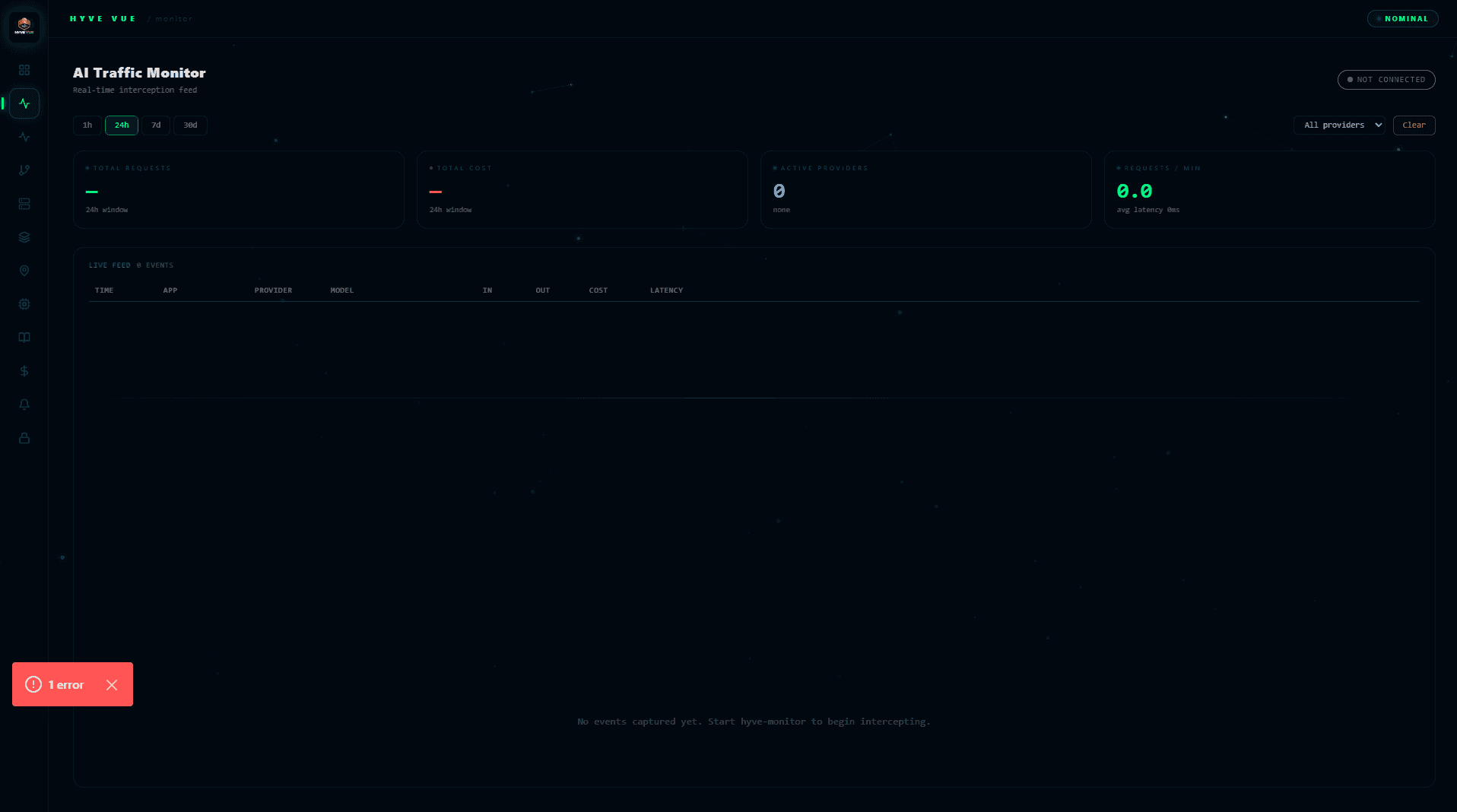Open the server stack panel from the sidebar

pyautogui.click(x=24, y=204)
